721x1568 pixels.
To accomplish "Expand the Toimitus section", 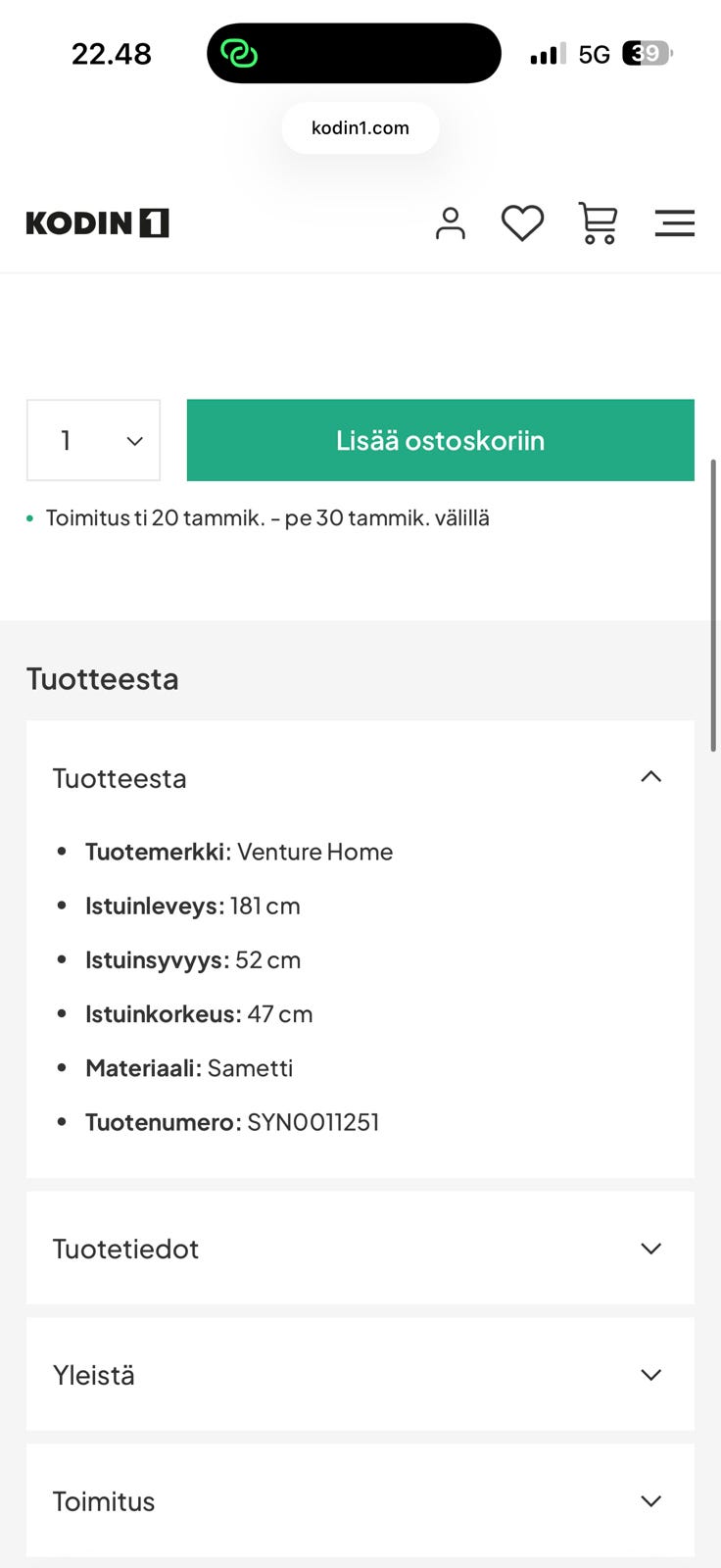I will (650, 1501).
